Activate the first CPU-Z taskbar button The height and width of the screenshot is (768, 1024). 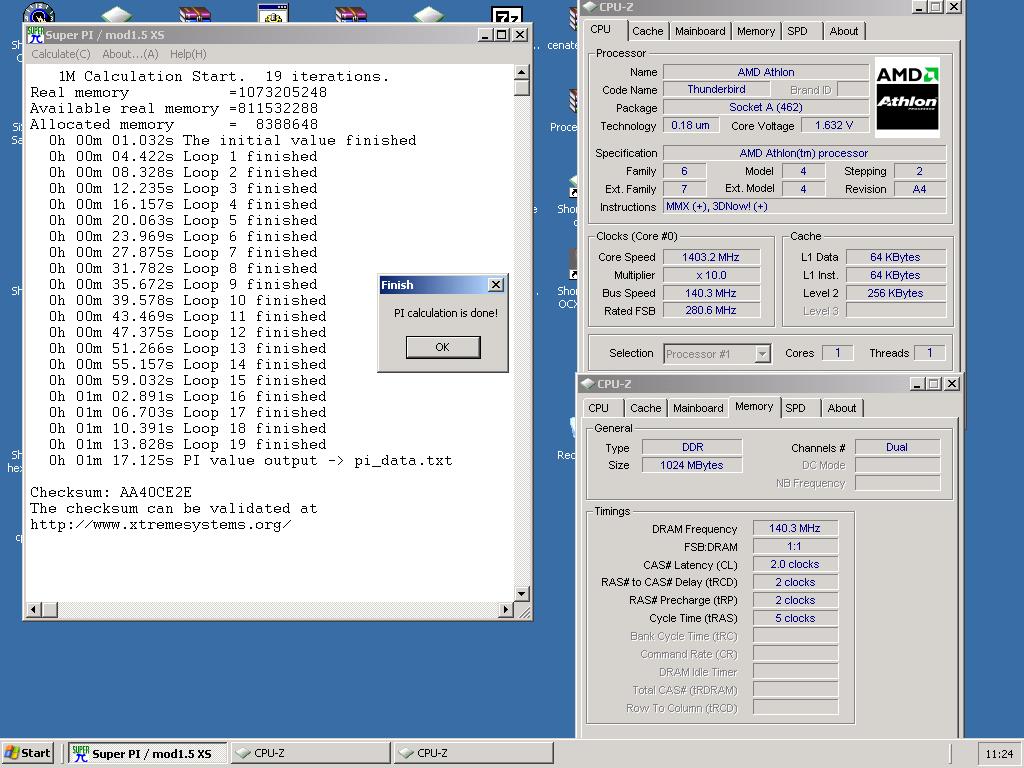[x=310, y=753]
